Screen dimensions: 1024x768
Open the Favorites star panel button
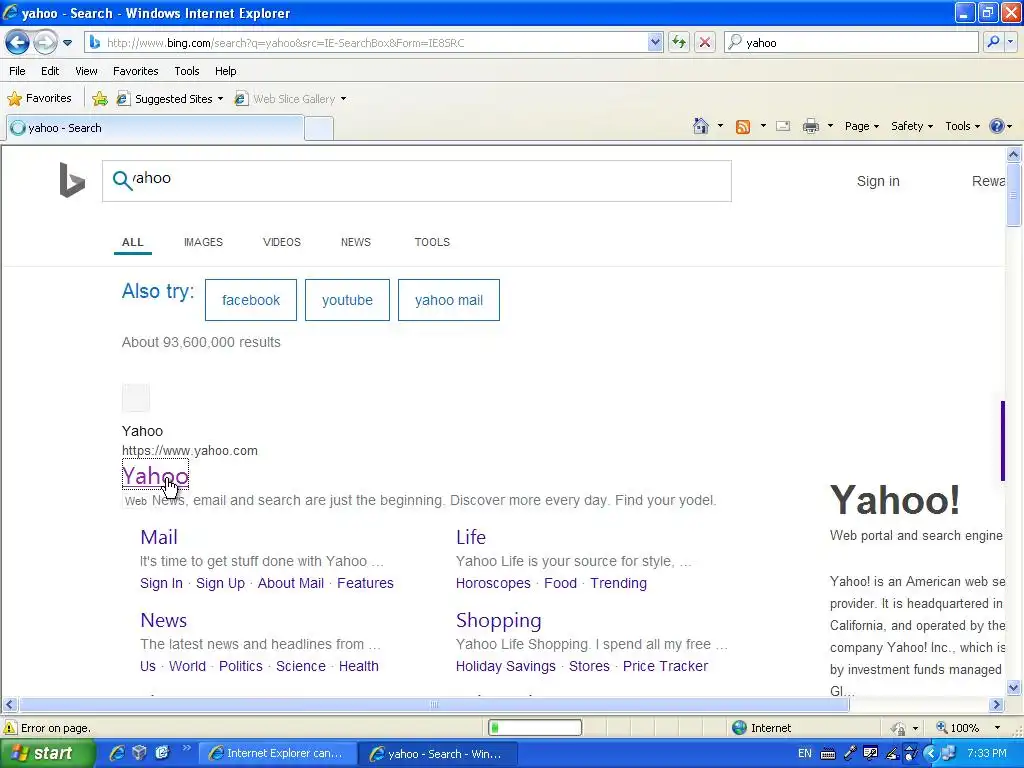39,99
